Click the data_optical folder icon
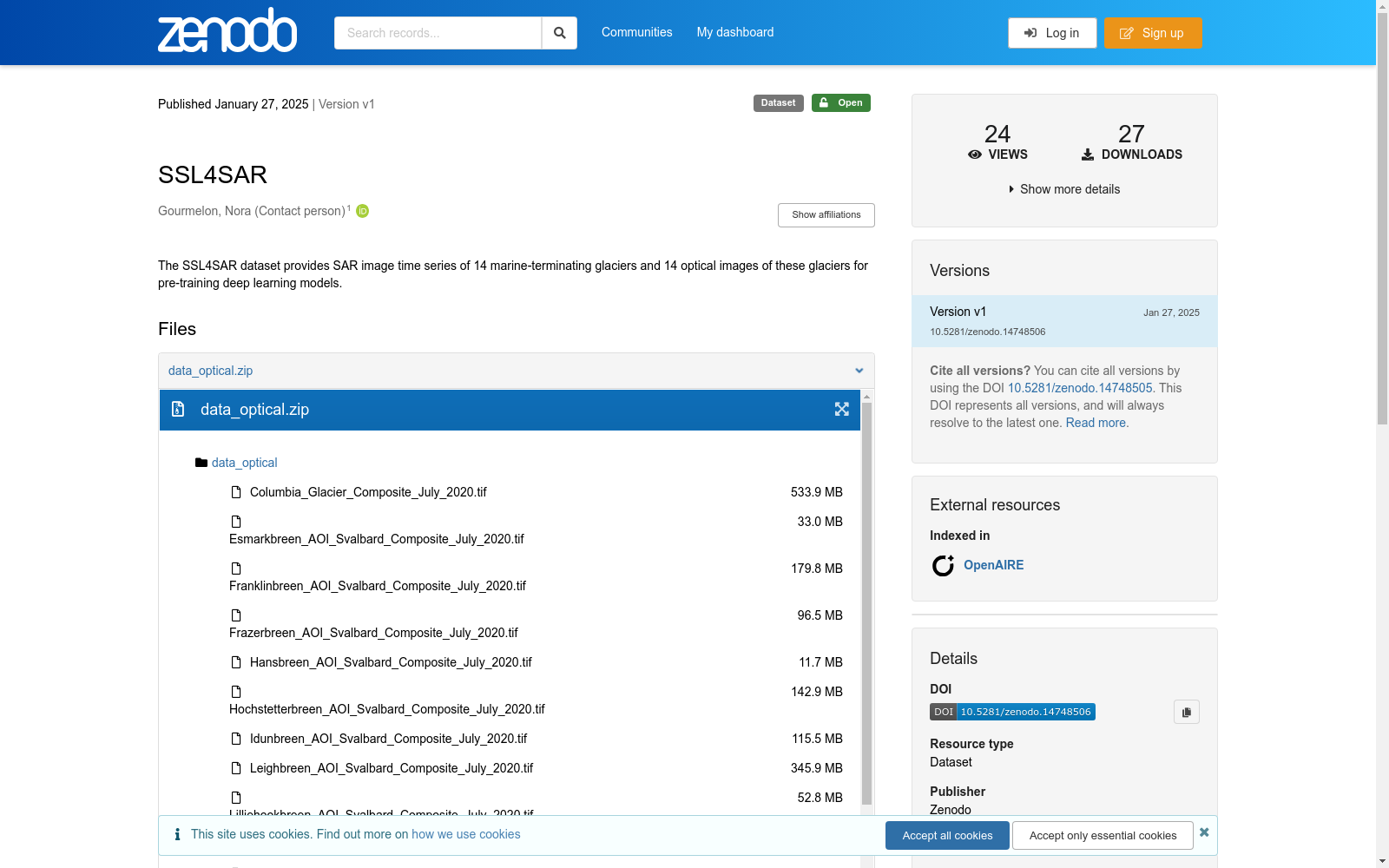 [x=201, y=463]
